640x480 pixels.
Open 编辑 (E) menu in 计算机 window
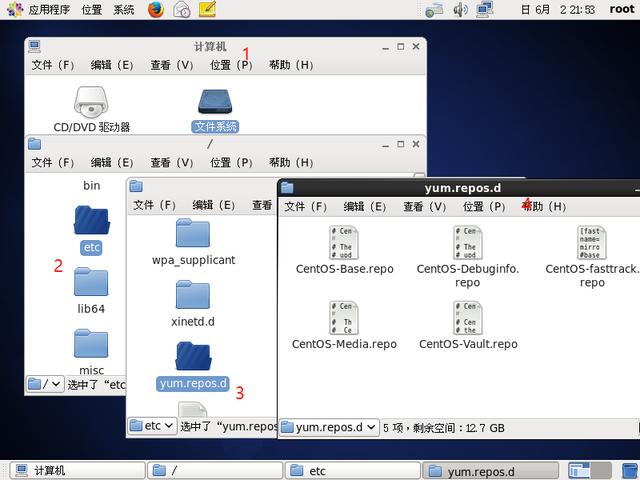click(112, 65)
